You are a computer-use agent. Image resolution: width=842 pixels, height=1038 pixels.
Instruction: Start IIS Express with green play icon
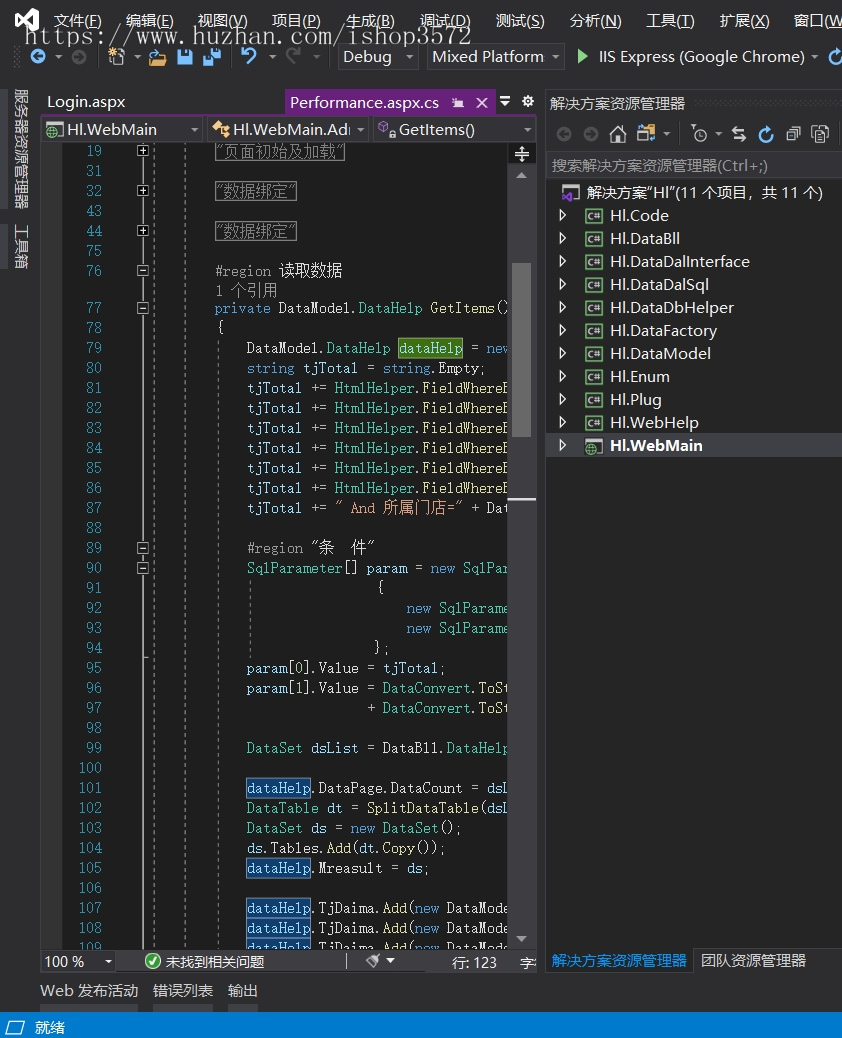point(583,56)
